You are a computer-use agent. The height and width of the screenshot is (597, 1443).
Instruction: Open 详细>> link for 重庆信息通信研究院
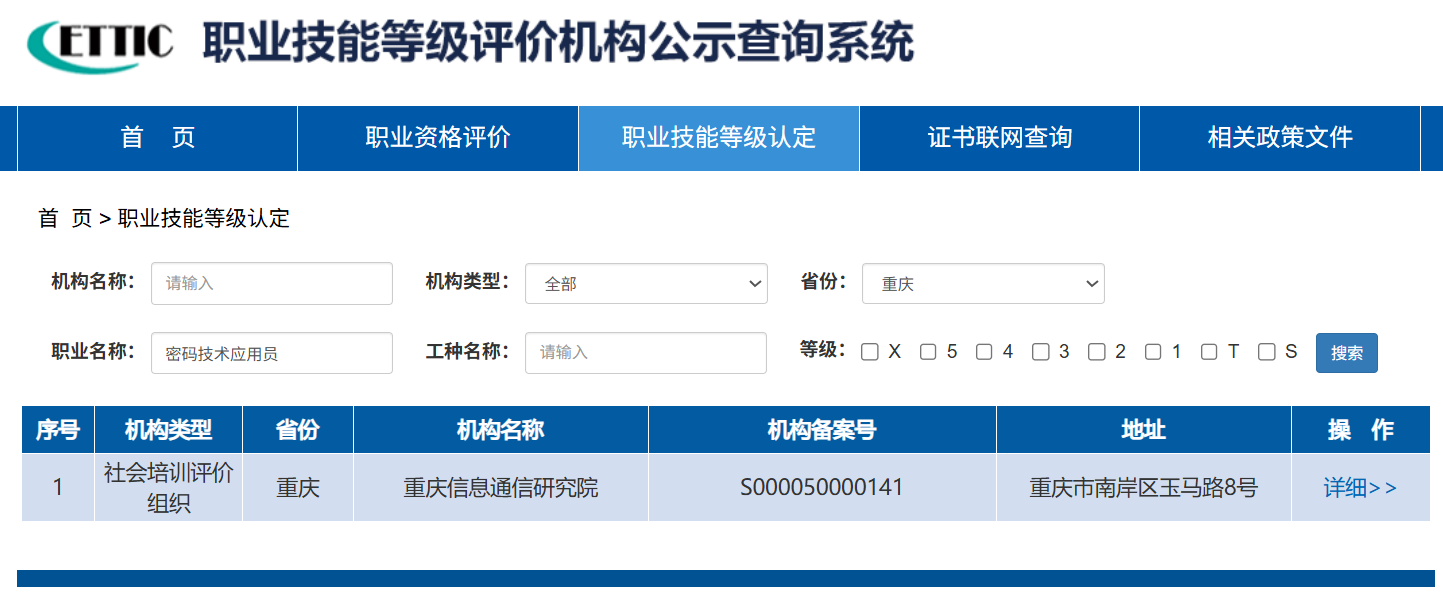point(1360,488)
